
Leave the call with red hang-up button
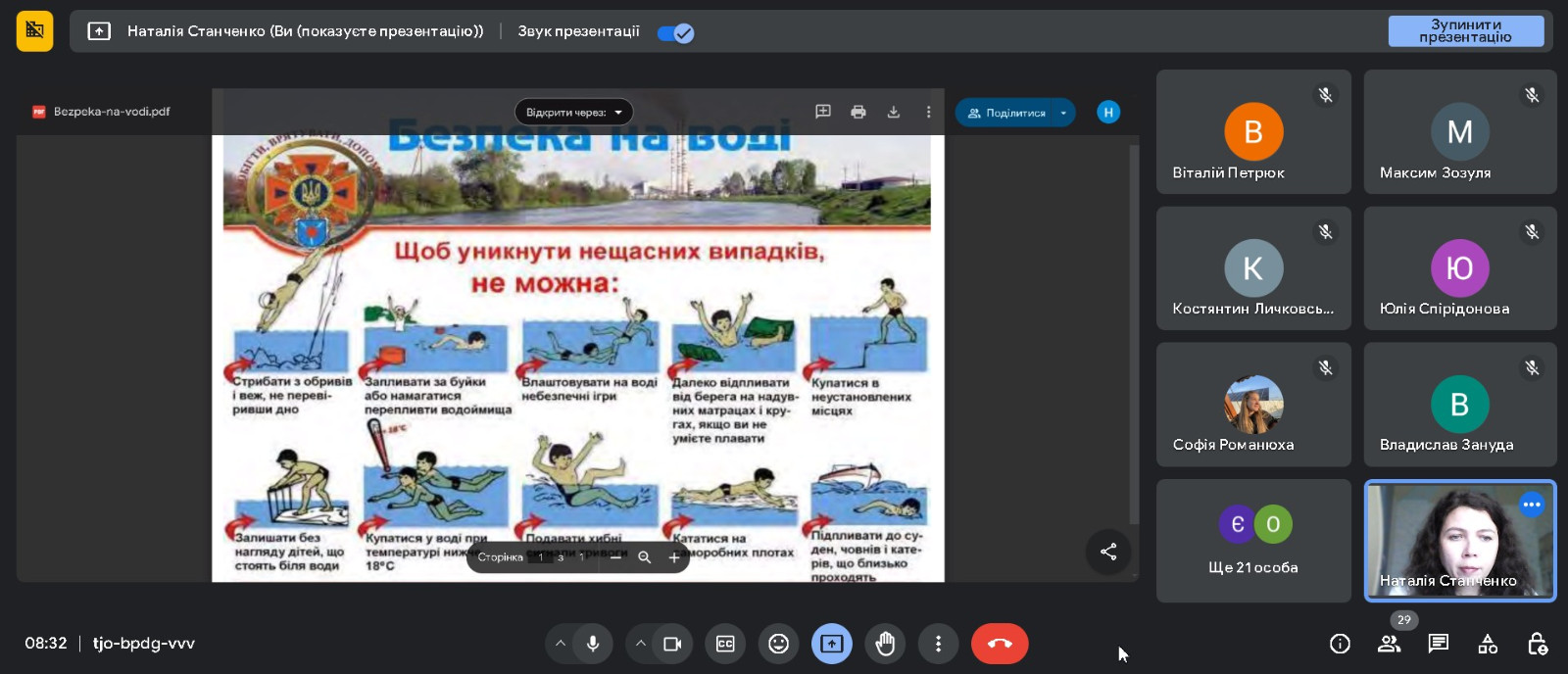click(x=1000, y=644)
